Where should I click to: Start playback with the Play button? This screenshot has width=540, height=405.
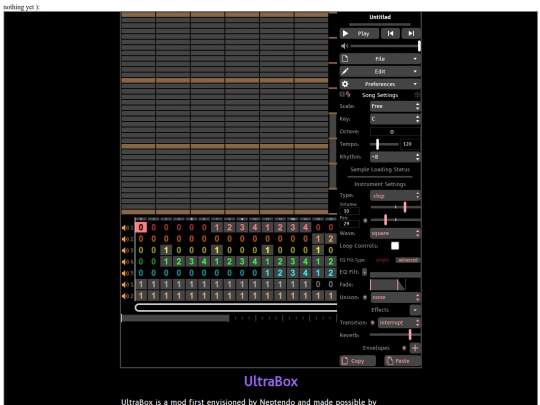(x=359, y=33)
